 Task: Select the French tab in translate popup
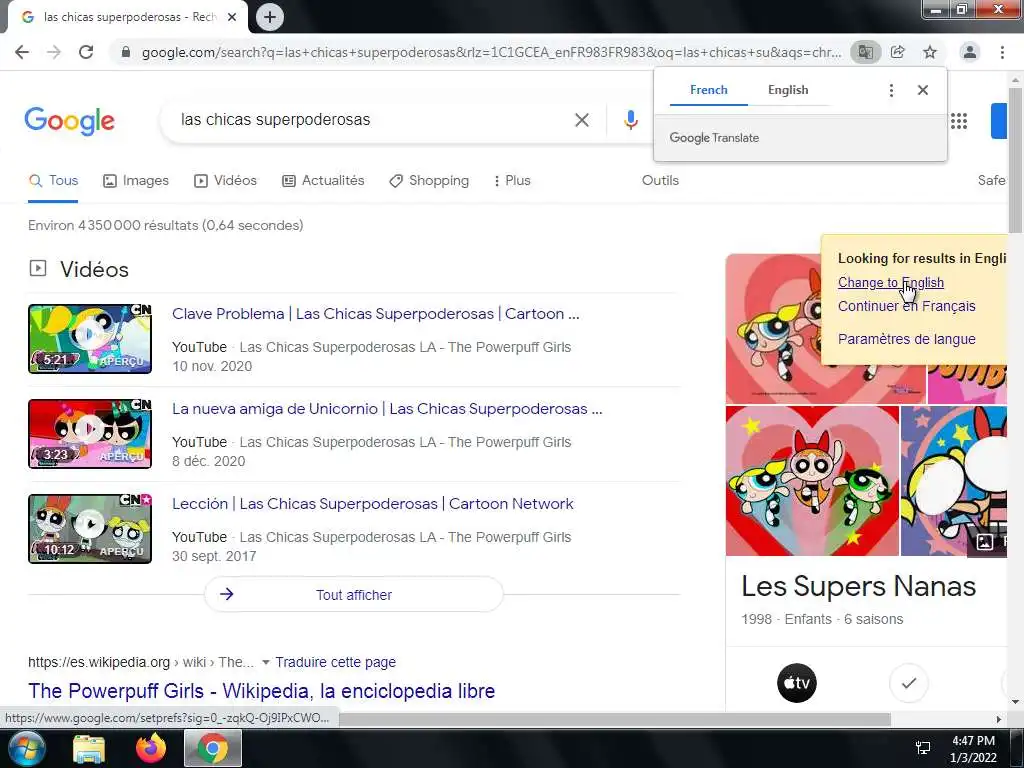[709, 90]
